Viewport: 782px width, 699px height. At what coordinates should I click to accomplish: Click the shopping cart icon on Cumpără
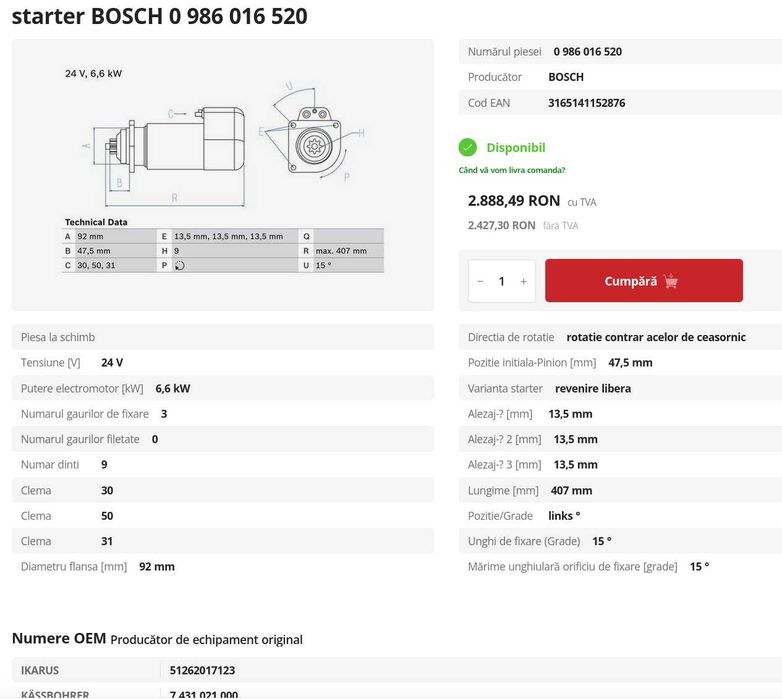point(671,281)
